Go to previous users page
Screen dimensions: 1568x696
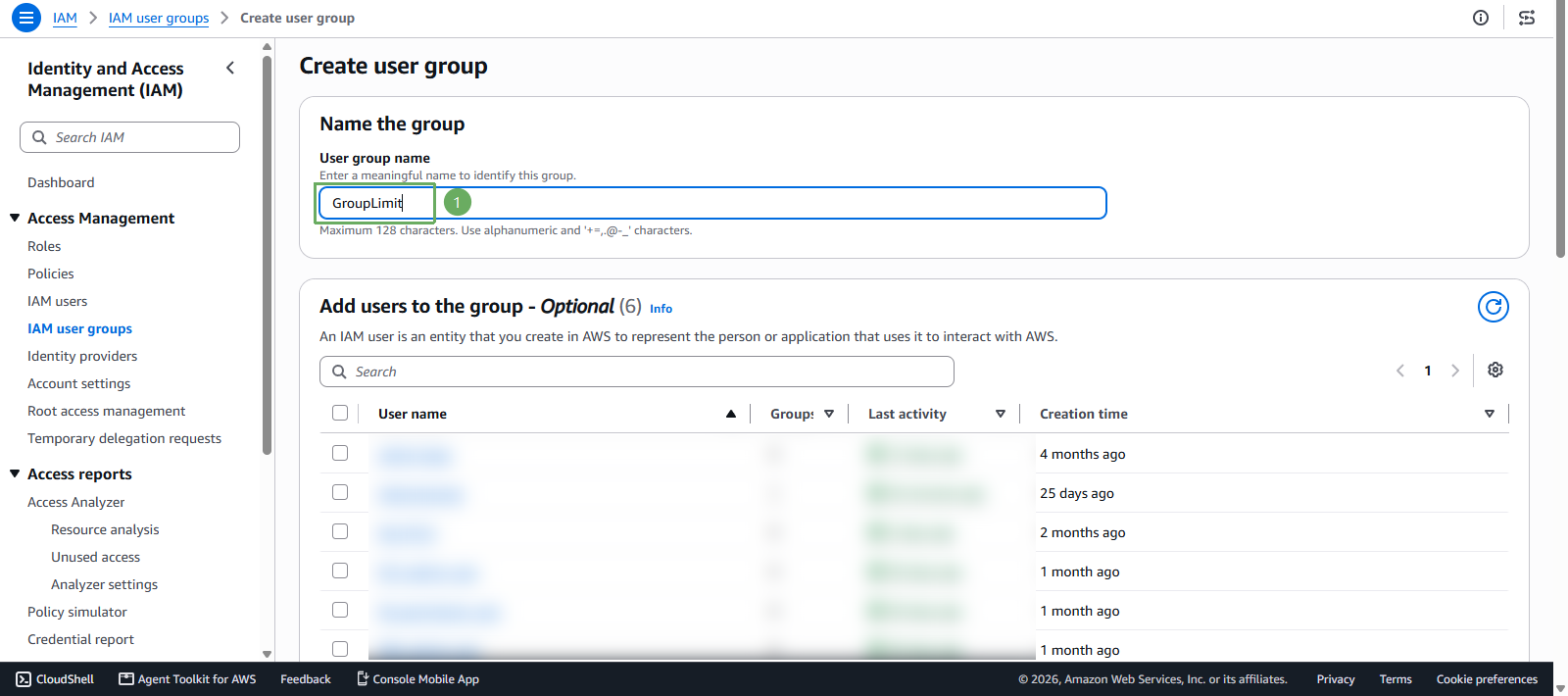pyautogui.click(x=1400, y=371)
